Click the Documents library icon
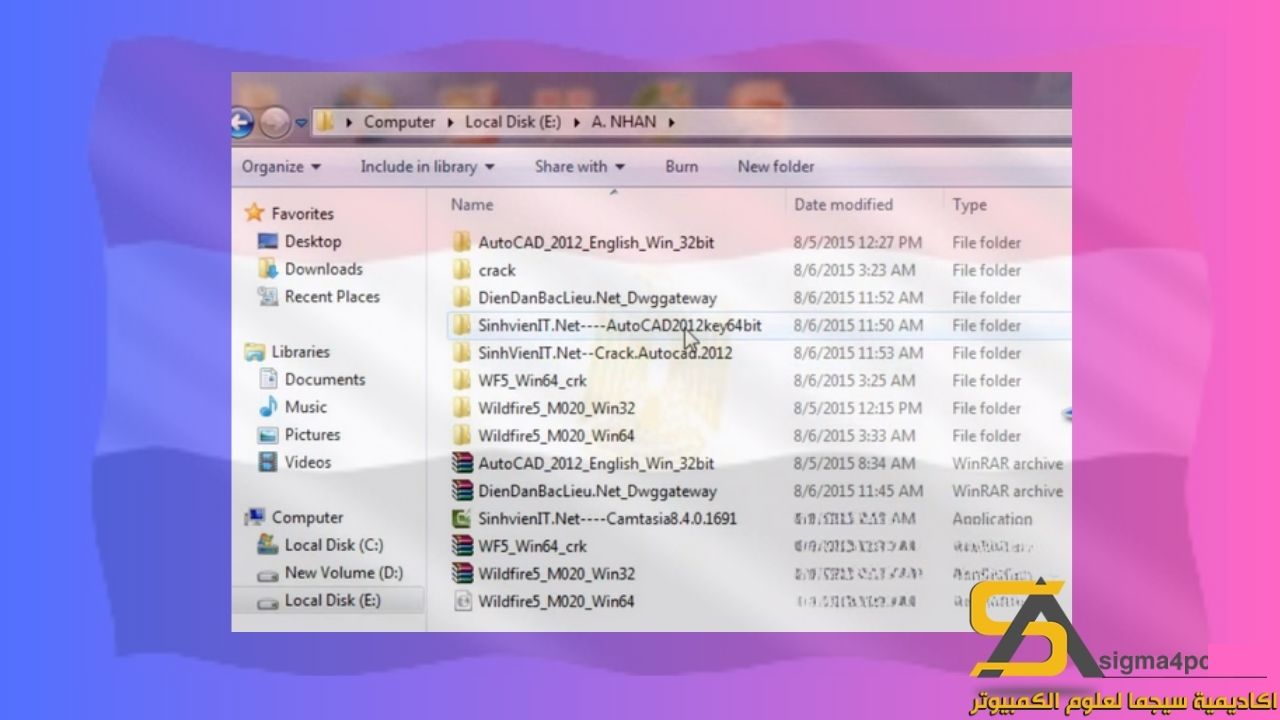1280x720 pixels. (268, 379)
